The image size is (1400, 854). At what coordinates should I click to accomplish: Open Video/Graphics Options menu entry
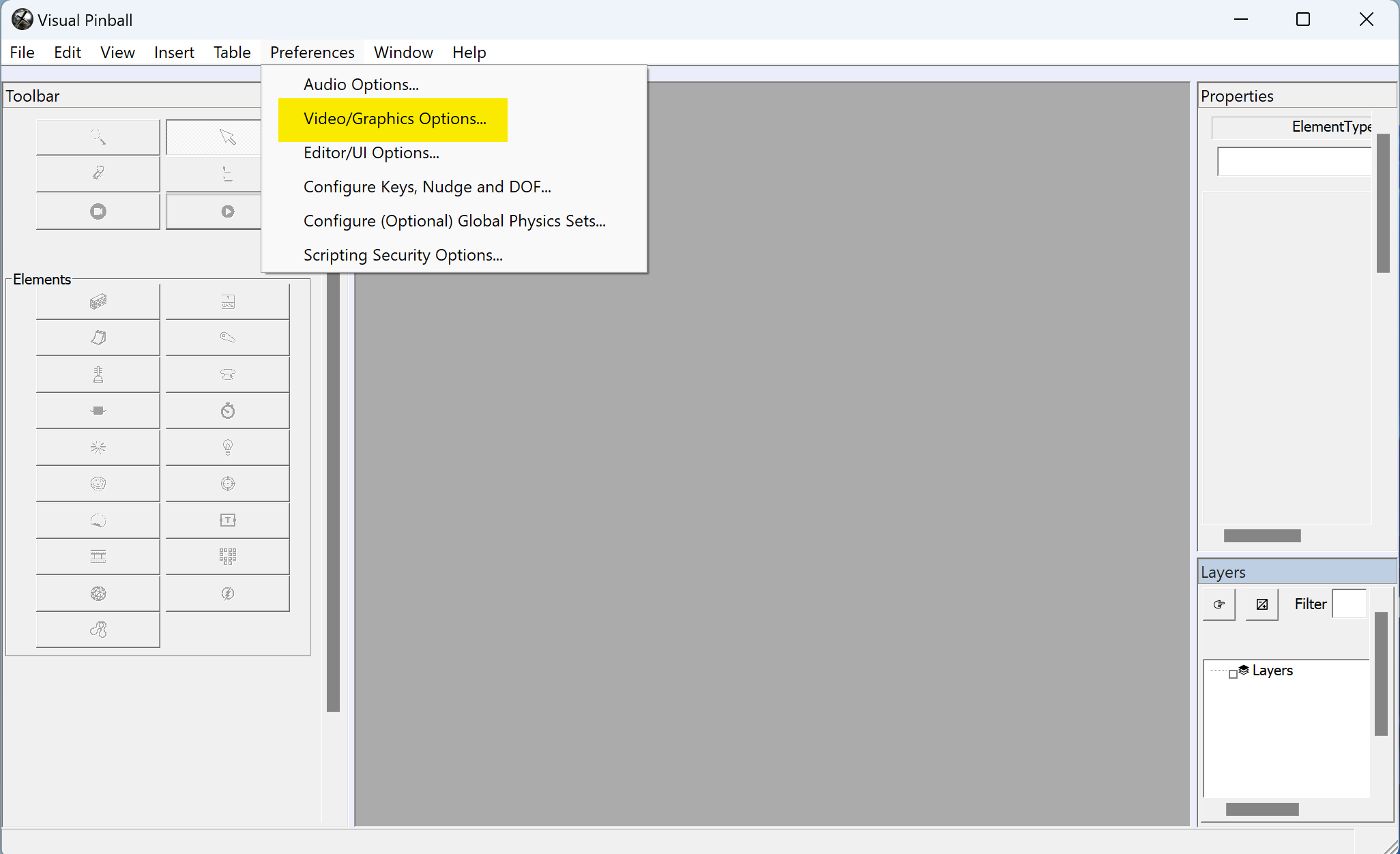tap(394, 119)
